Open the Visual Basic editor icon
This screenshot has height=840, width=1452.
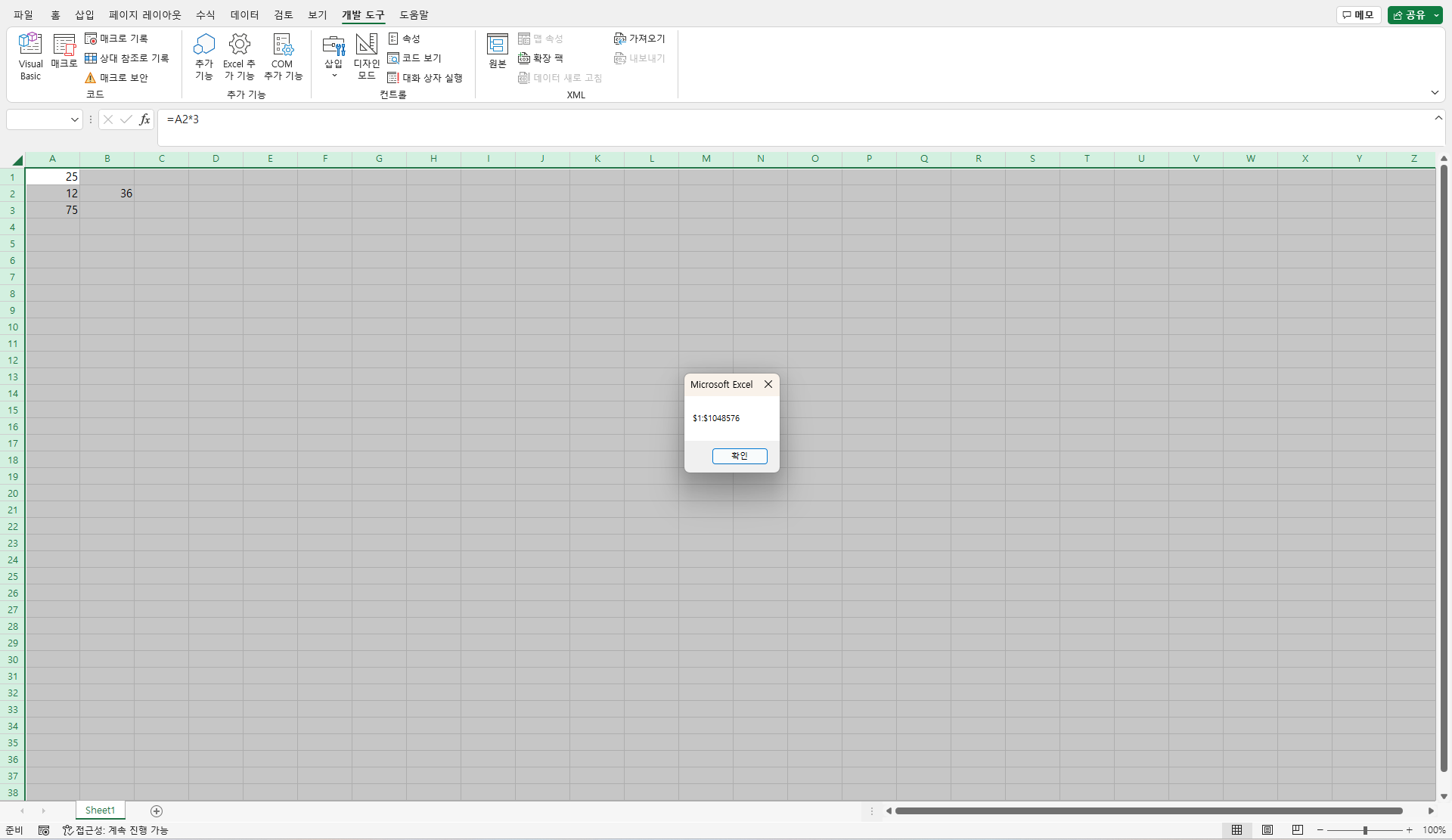[x=30, y=45]
